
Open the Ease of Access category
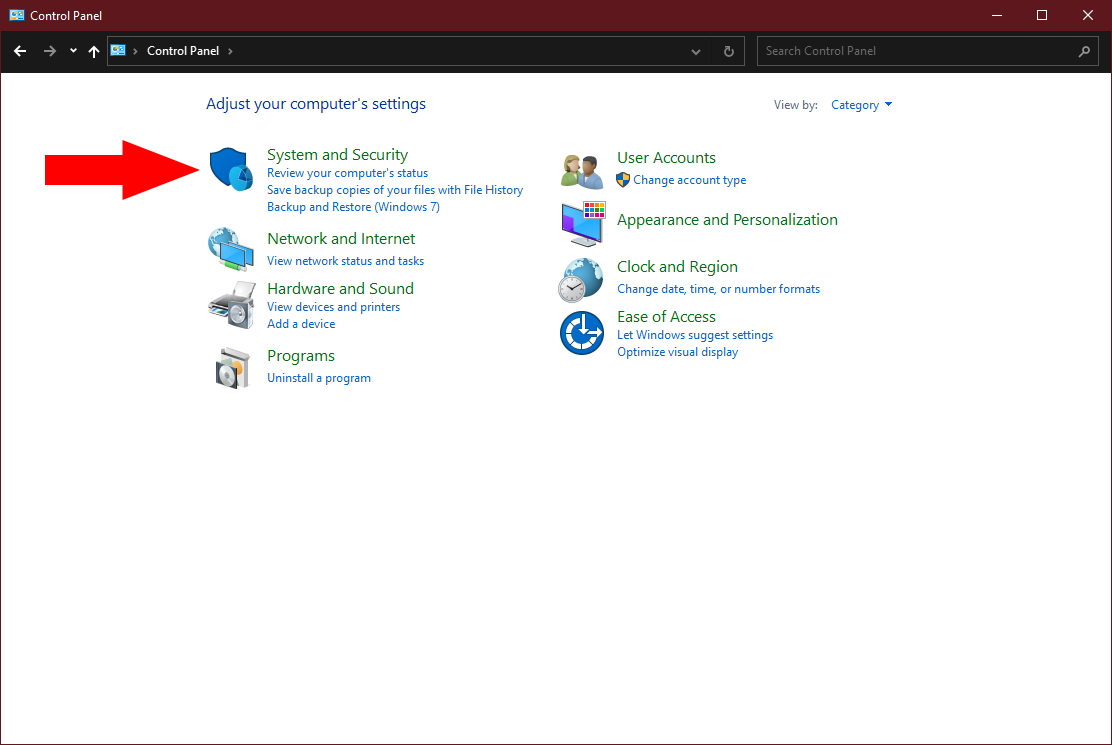[667, 317]
